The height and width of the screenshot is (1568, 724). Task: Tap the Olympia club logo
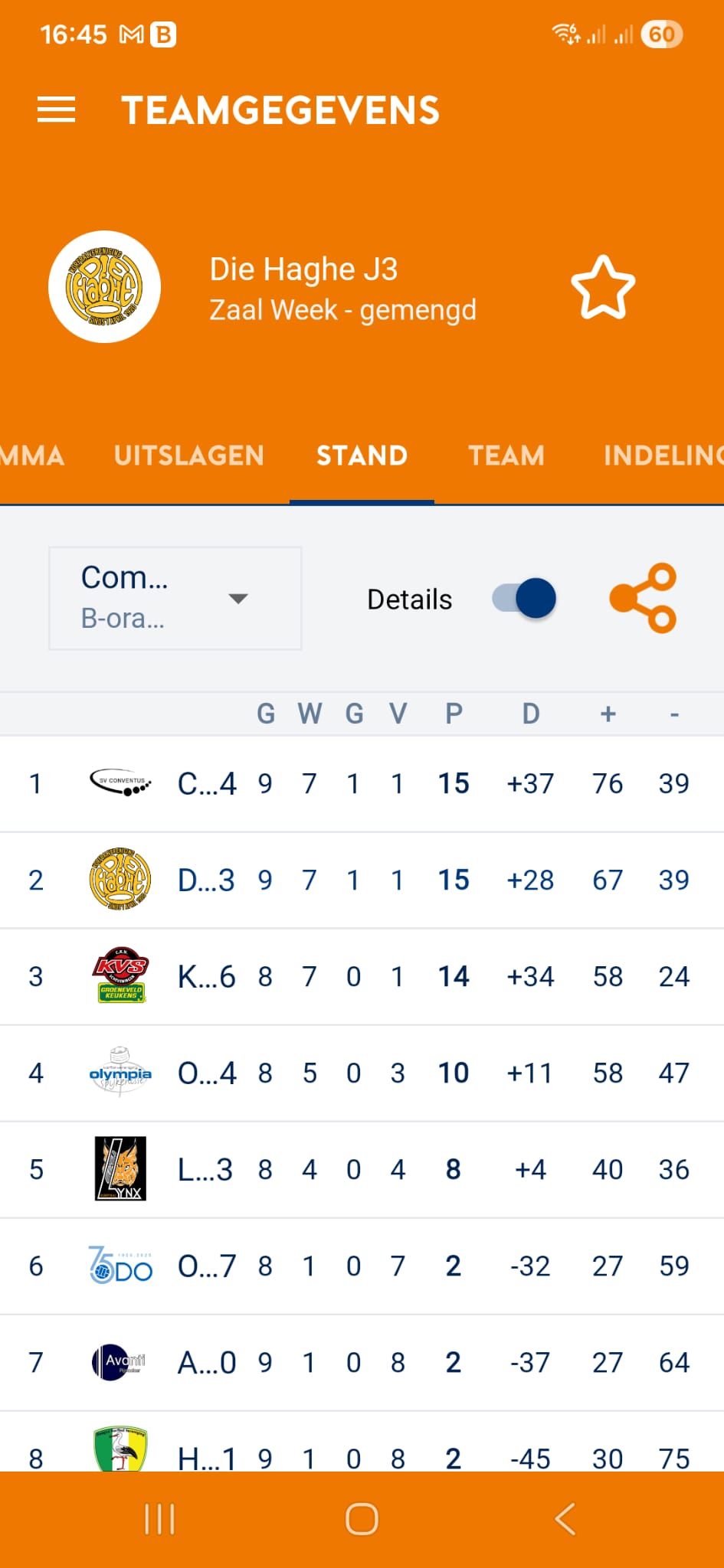click(x=120, y=1073)
